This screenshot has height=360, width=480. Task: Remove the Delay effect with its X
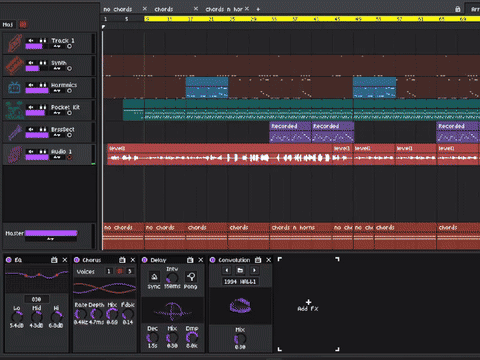201,260
